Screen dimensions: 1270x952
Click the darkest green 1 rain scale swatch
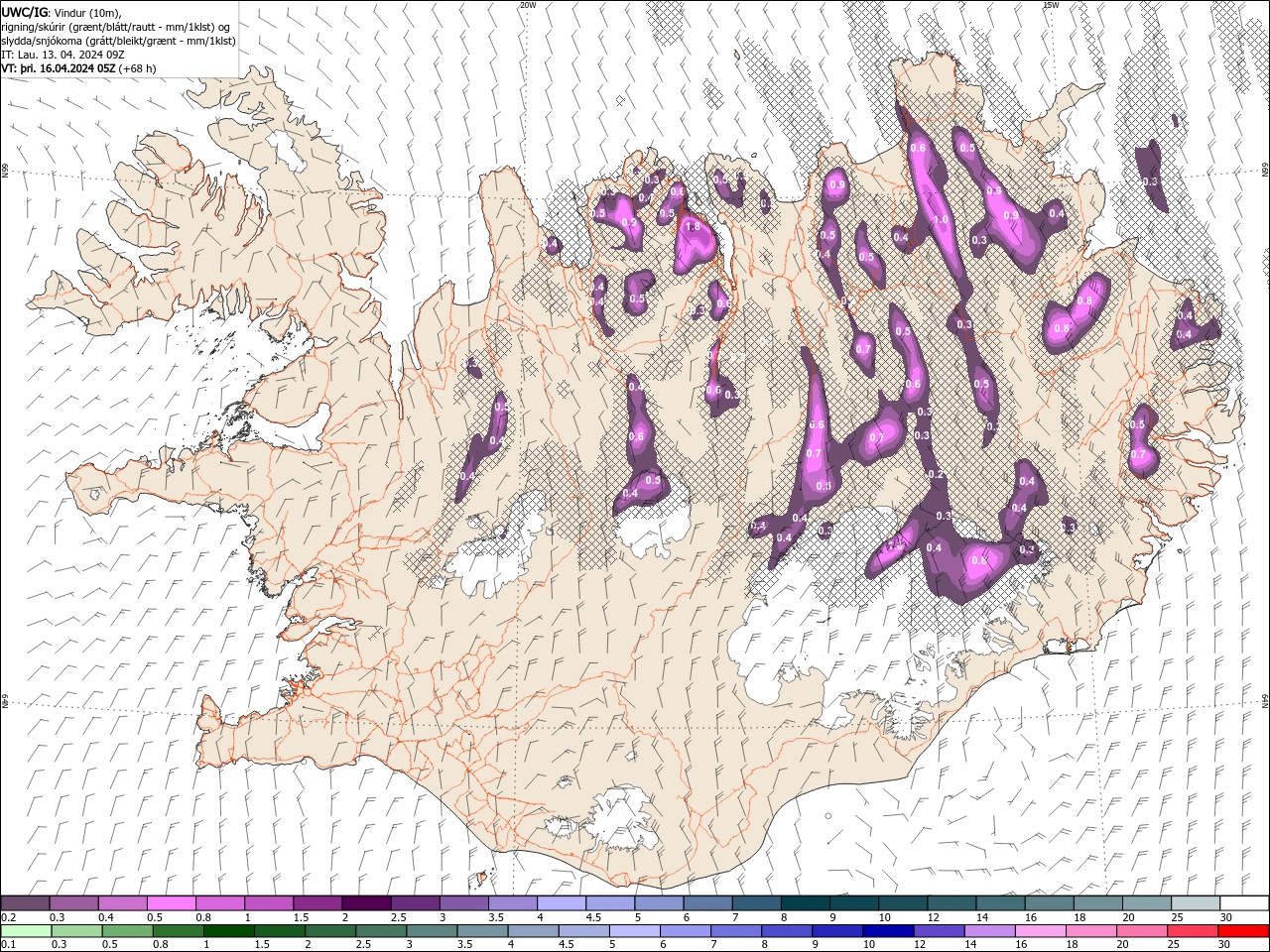pyautogui.click(x=228, y=931)
